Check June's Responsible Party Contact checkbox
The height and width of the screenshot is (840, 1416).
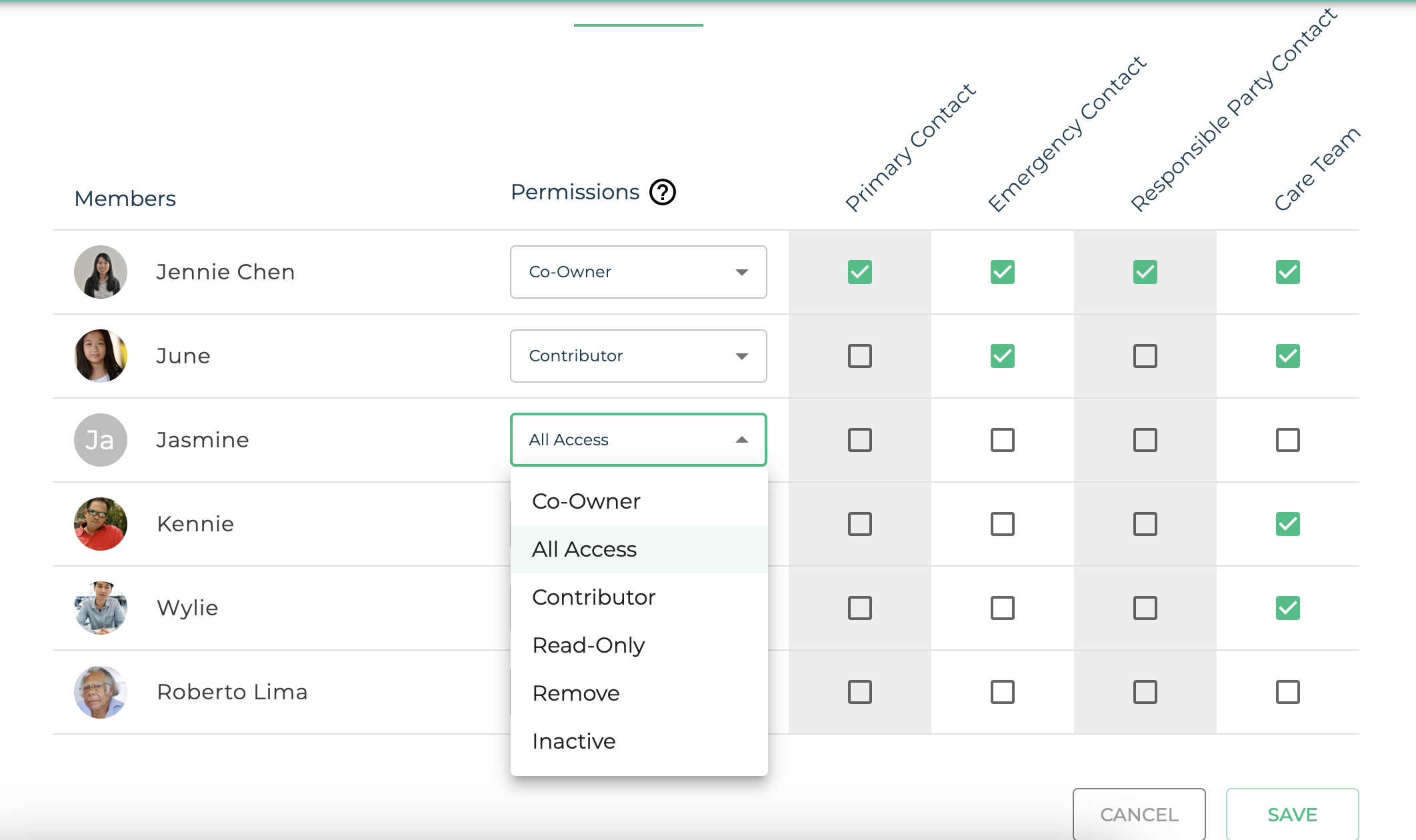click(x=1145, y=356)
